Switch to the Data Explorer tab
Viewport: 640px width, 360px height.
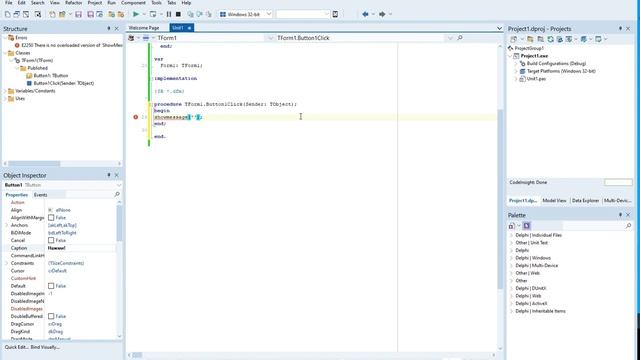tap(585, 200)
